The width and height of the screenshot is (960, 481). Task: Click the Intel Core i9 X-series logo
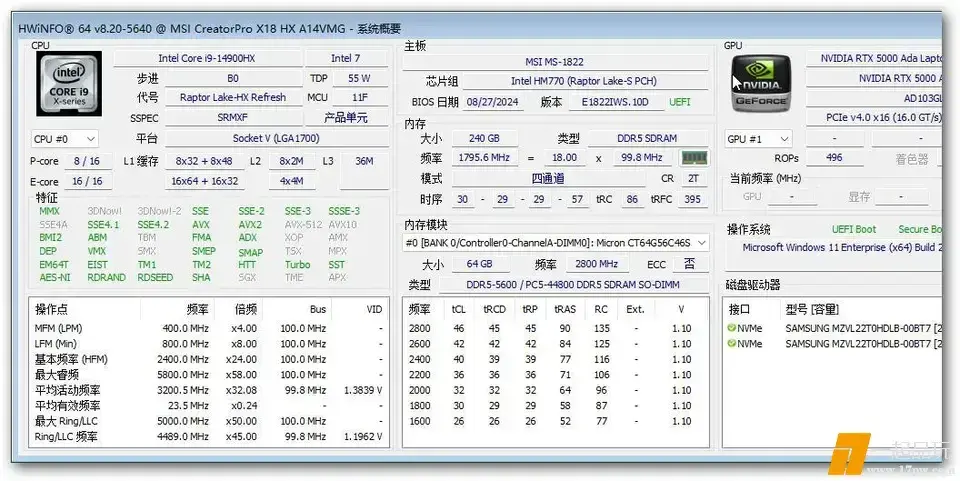[x=69, y=84]
